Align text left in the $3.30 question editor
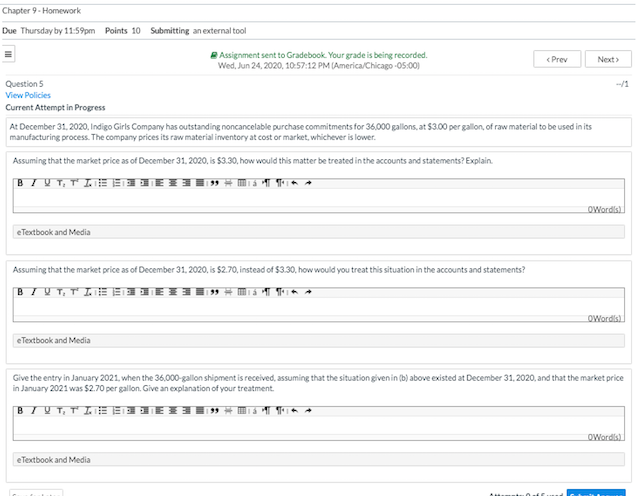 [159, 183]
